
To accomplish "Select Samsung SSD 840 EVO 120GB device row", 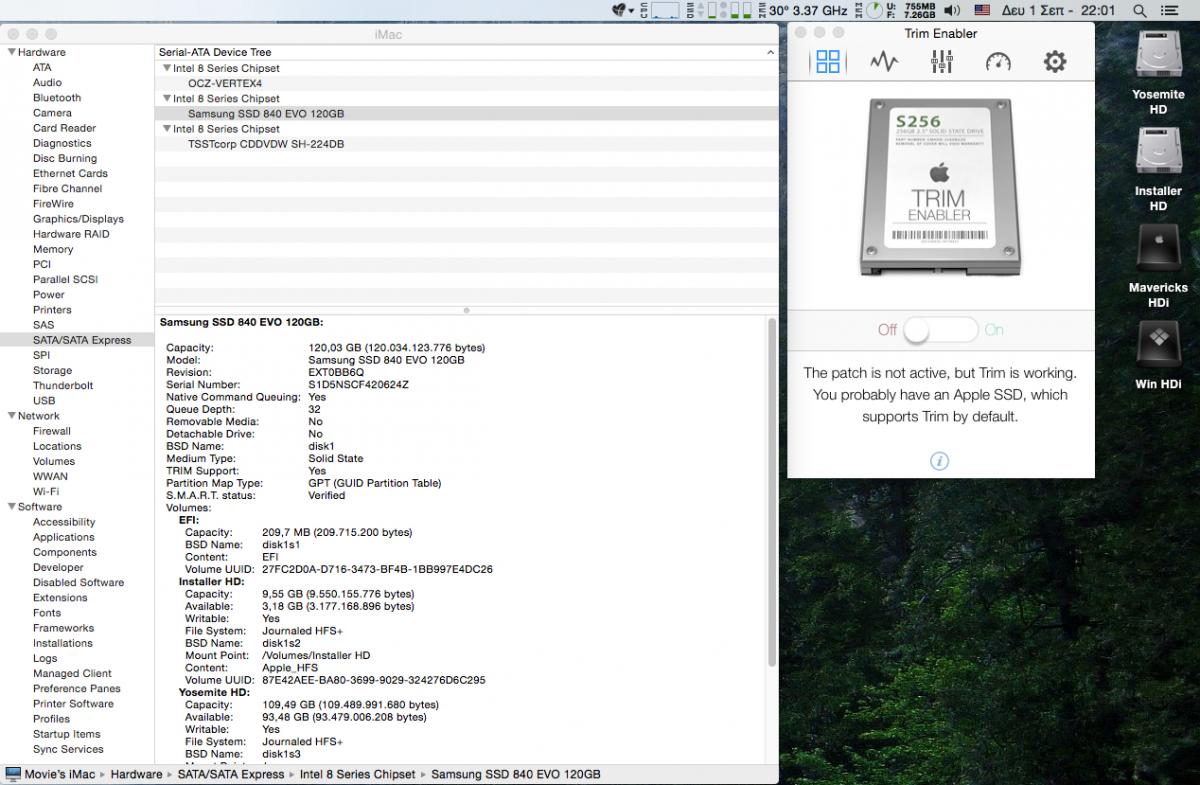I will click(x=467, y=114).
